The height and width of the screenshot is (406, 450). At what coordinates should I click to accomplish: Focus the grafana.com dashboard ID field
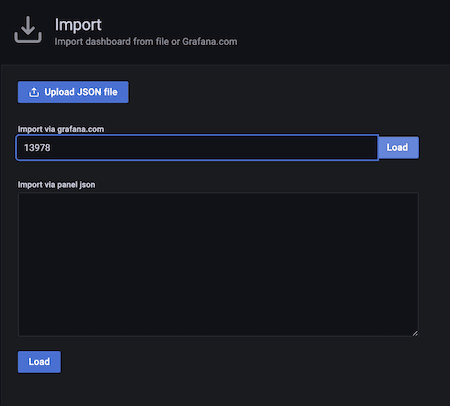point(197,148)
